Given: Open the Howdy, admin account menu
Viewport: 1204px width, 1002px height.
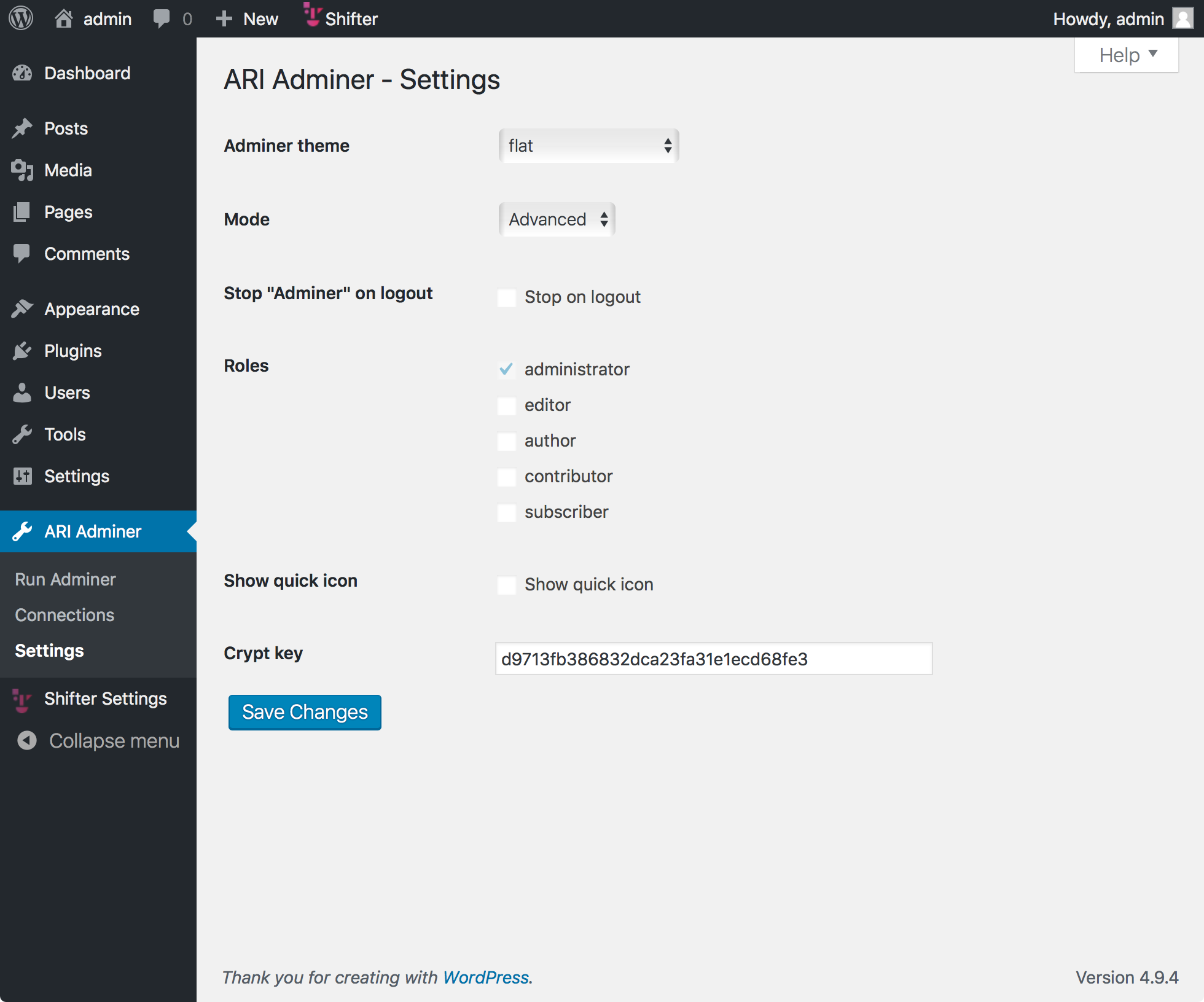Looking at the screenshot, I should point(1122,18).
